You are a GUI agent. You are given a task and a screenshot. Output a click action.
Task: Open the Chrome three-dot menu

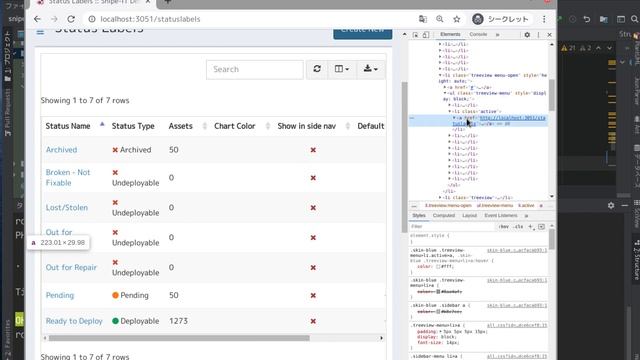coord(544,19)
